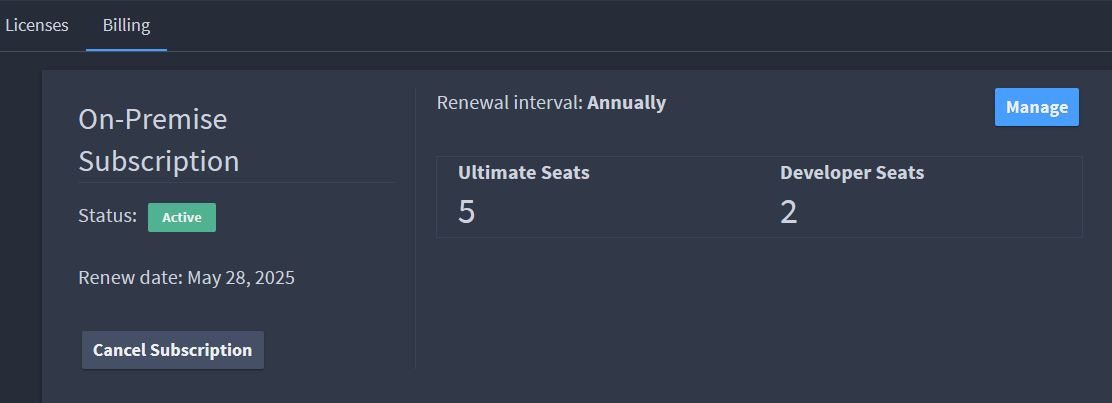
Task: Click the year 2025 in renew date
Action: (274, 277)
